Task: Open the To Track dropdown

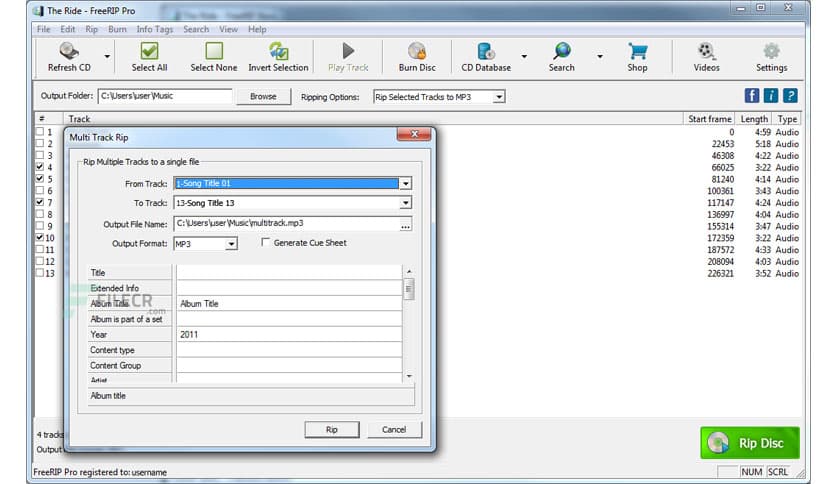Action: [x=406, y=203]
